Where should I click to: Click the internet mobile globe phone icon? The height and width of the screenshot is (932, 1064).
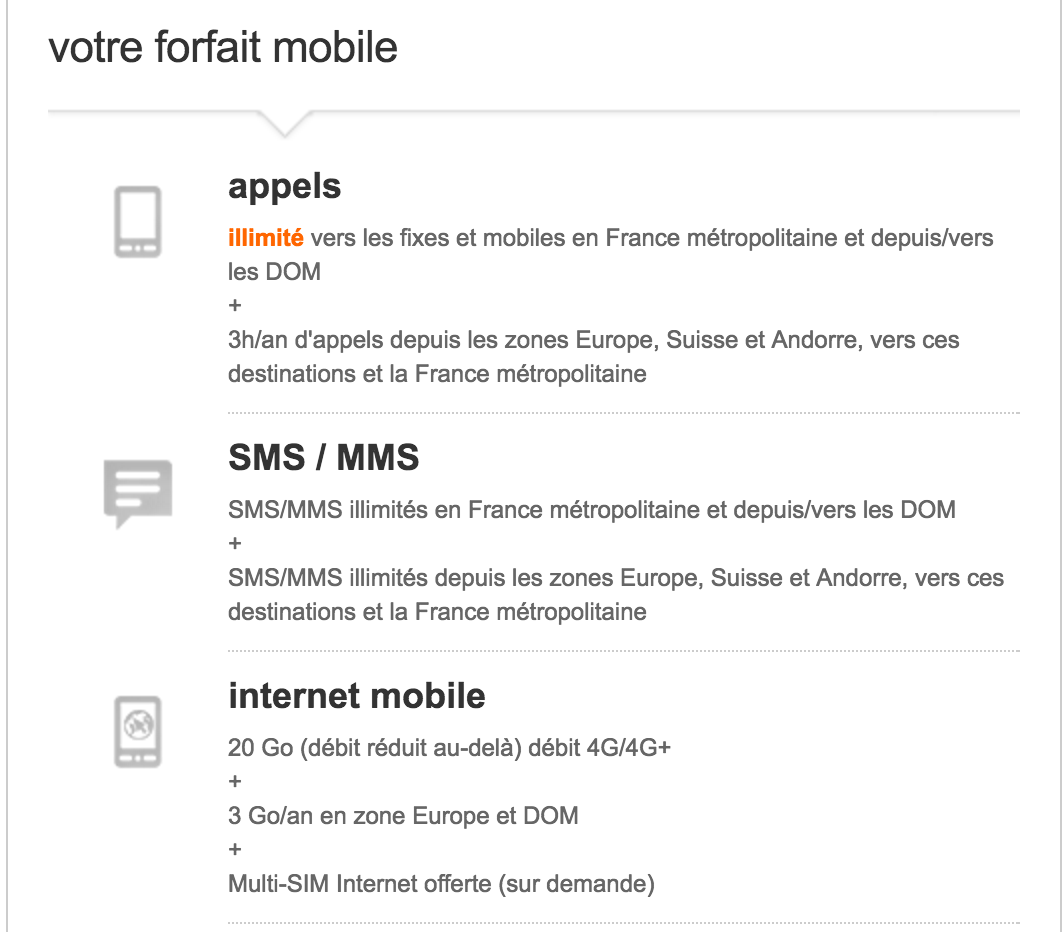pos(138,731)
